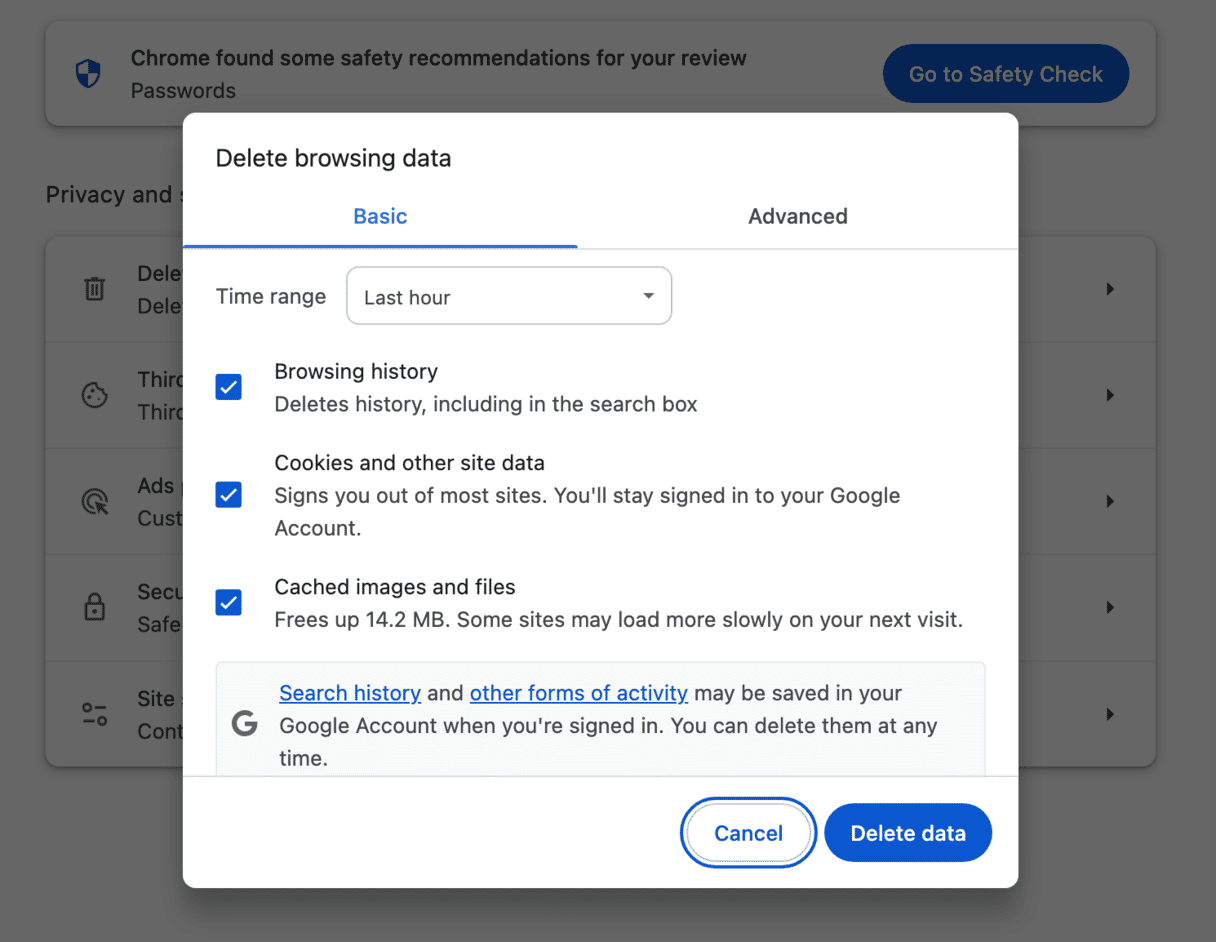Viewport: 1216px width, 942px height.
Task: Click the Go to Safety Check button
Action: (1005, 74)
